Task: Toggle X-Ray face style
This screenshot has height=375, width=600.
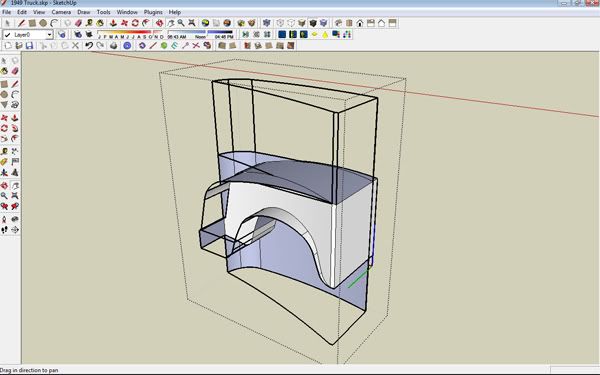Action: point(267,23)
